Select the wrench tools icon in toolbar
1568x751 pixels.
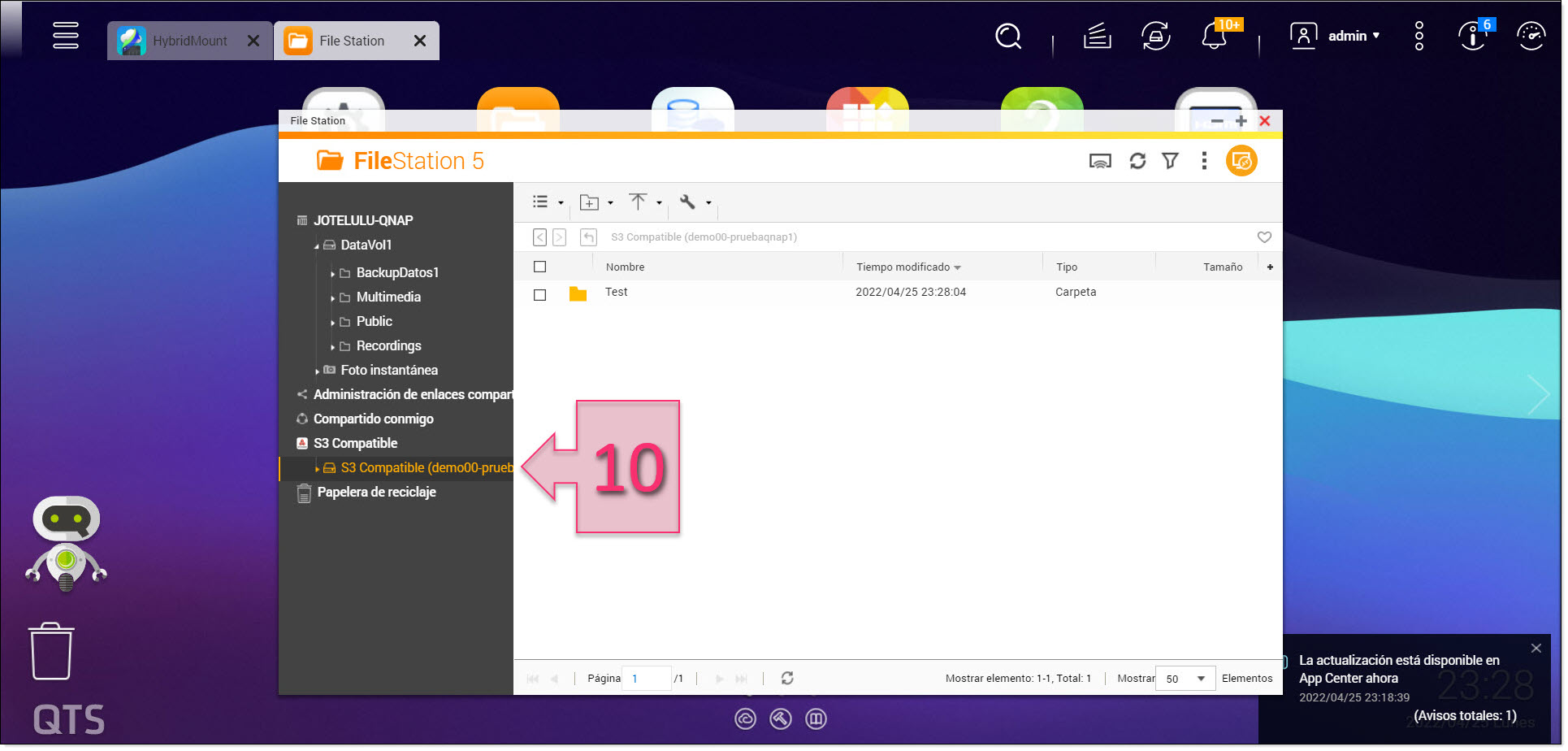(x=687, y=202)
